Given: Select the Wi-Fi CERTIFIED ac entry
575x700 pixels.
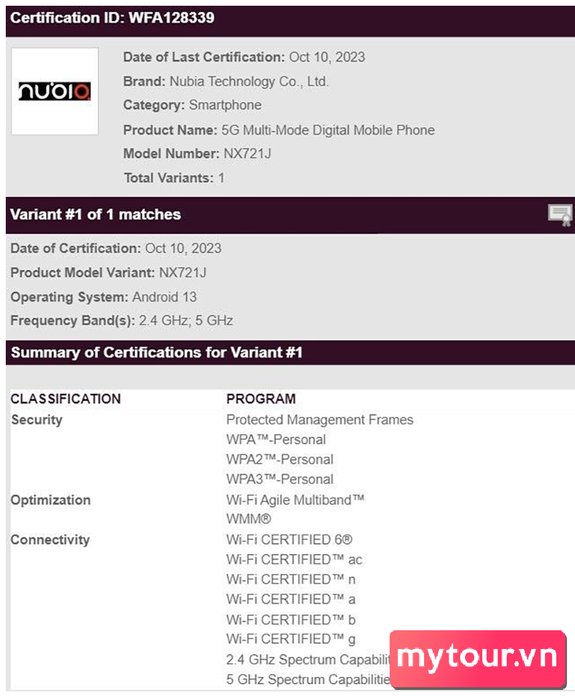Looking at the screenshot, I should point(294,559).
